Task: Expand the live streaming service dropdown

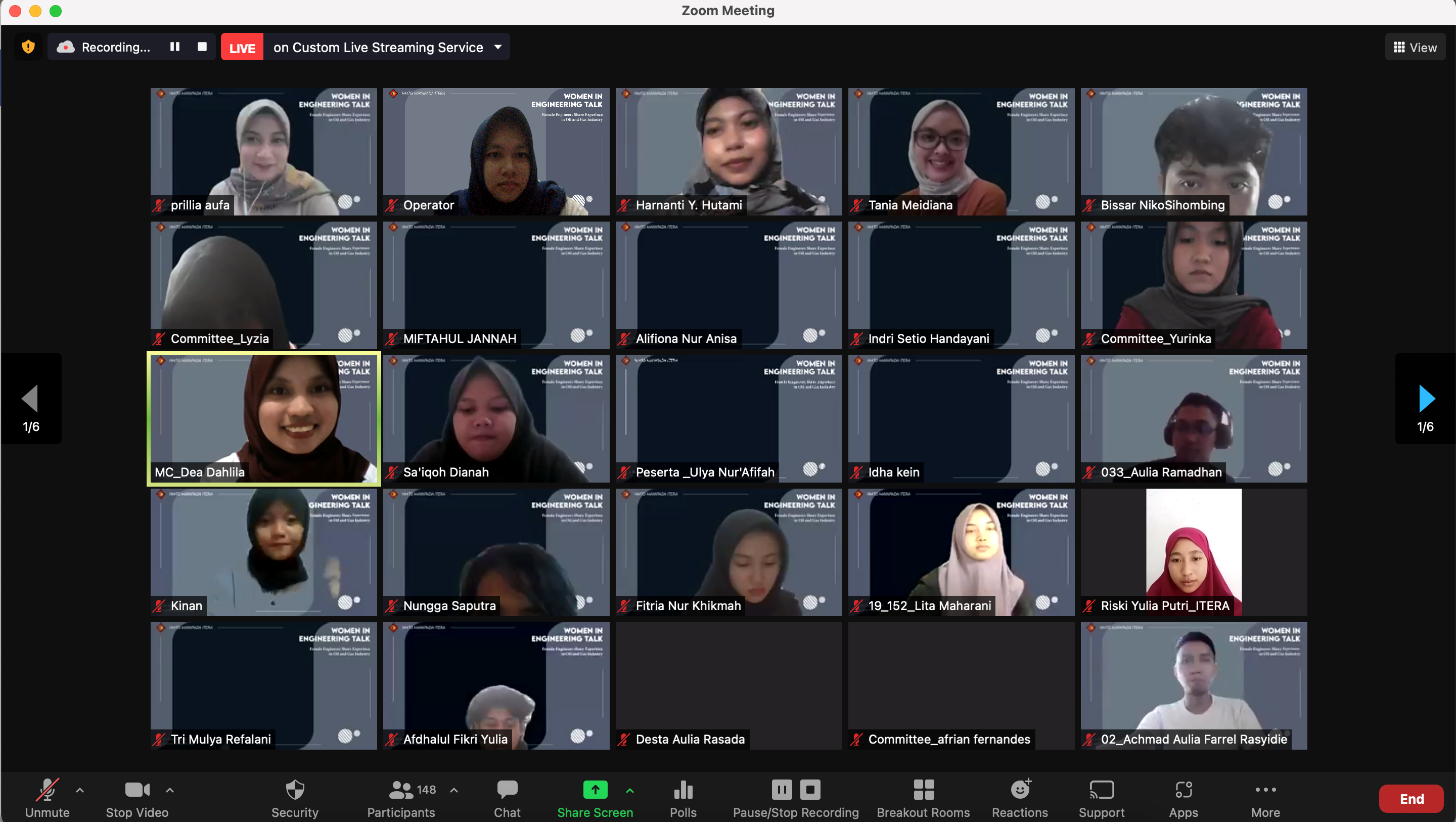Action: pos(498,47)
